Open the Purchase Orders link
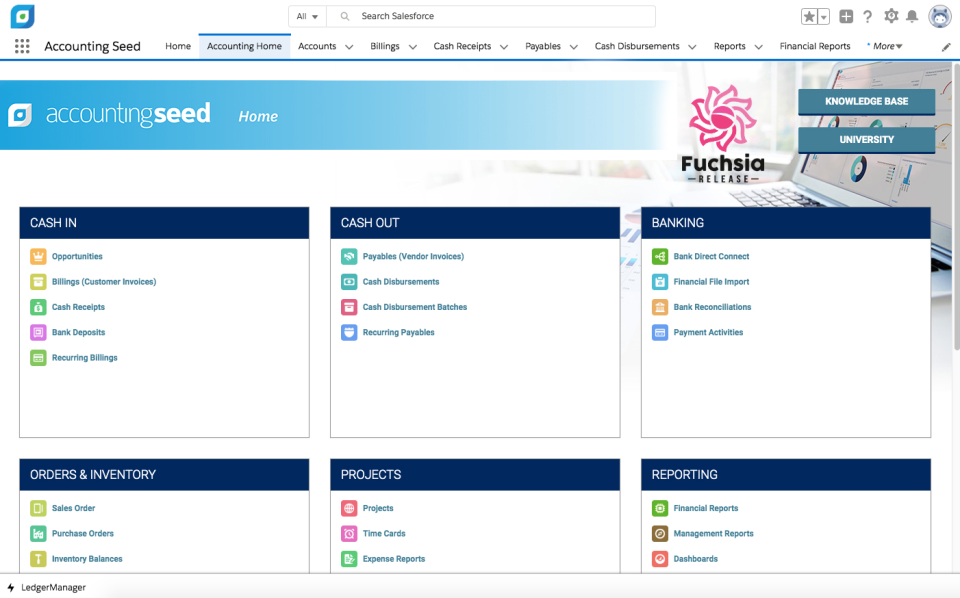 (83, 534)
